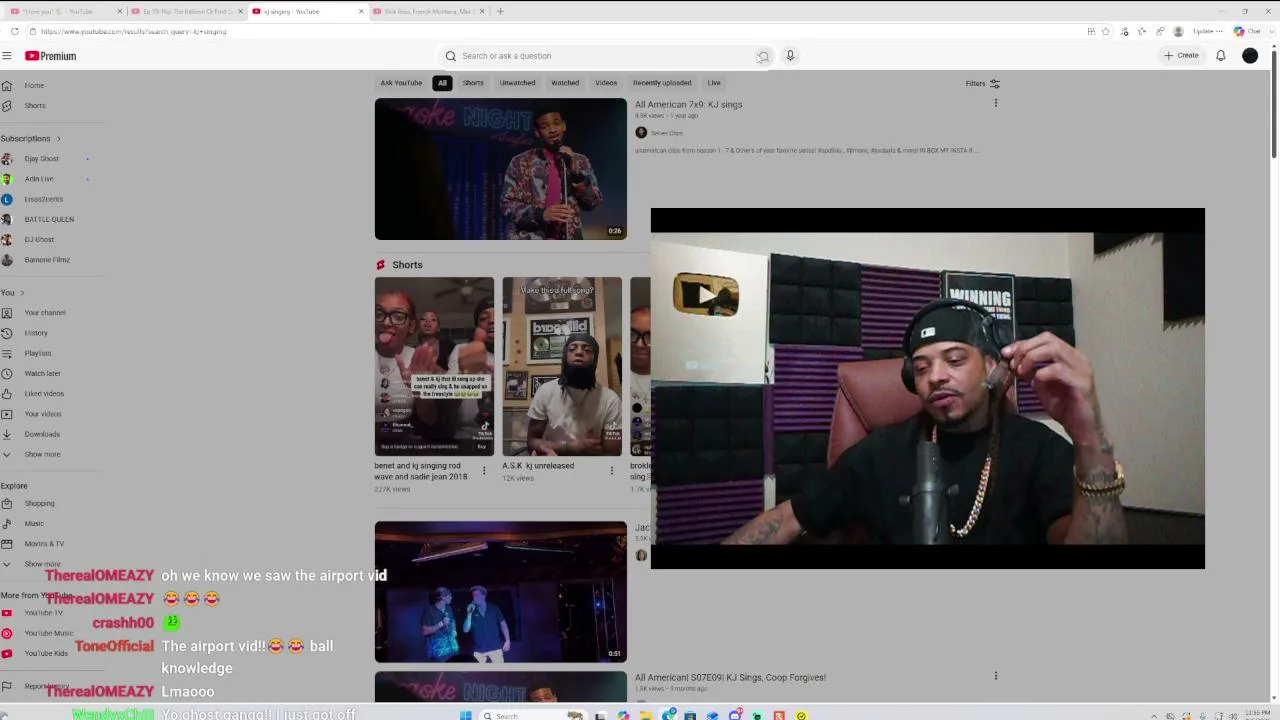Open more options for All American 7x9 video
This screenshot has width=1280, height=720.
point(995,103)
